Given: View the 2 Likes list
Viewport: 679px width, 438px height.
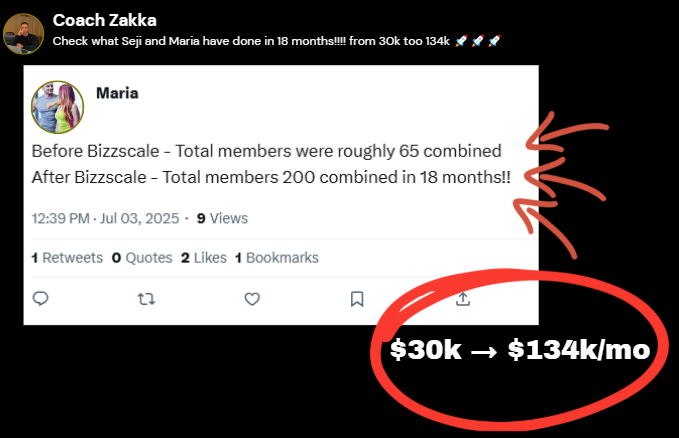Looking at the screenshot, I should tap(203, 257).
